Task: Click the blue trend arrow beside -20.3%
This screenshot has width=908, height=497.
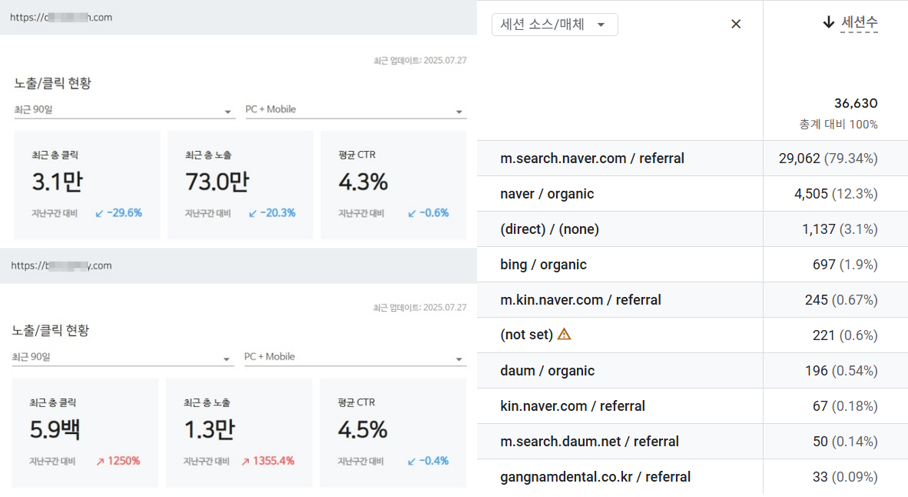Action: (x=253, y=213)
